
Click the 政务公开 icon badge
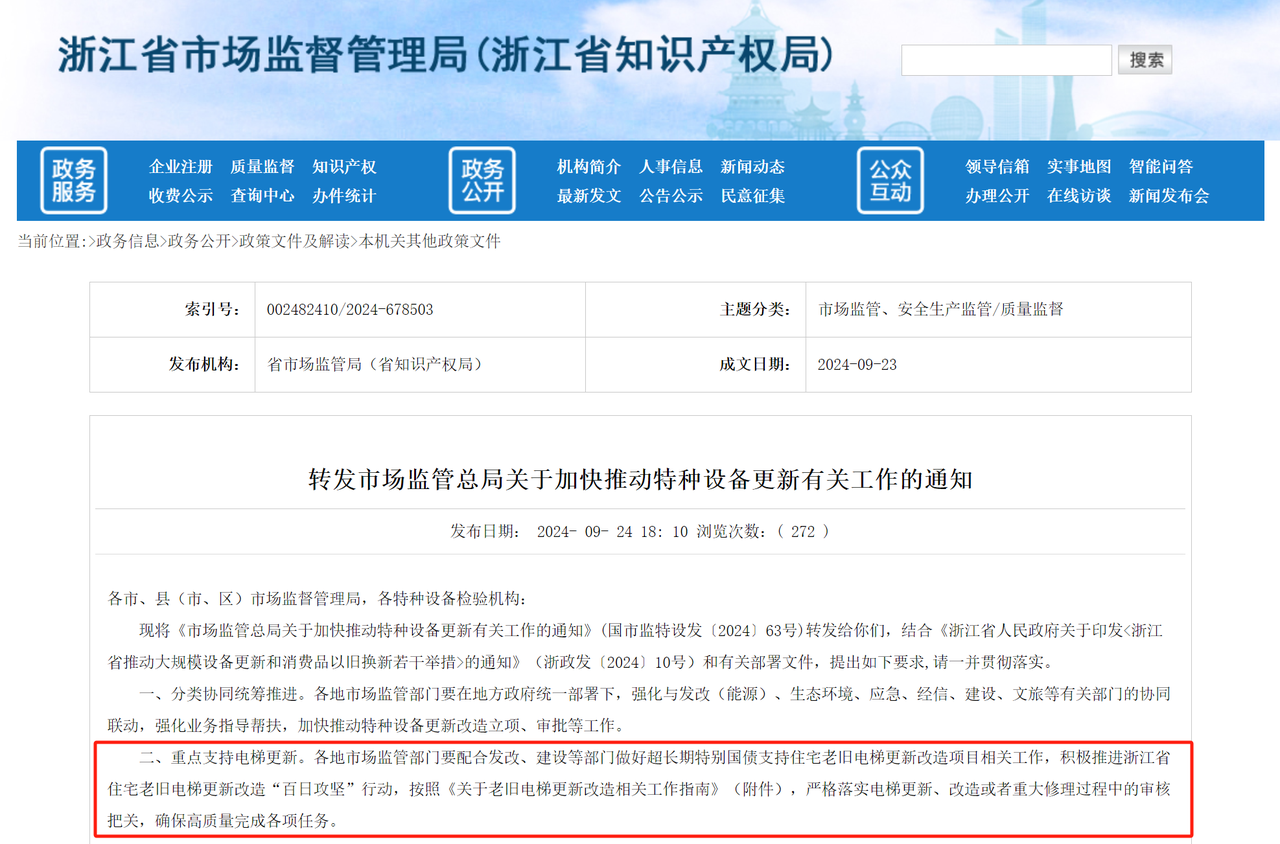[482, 180]
